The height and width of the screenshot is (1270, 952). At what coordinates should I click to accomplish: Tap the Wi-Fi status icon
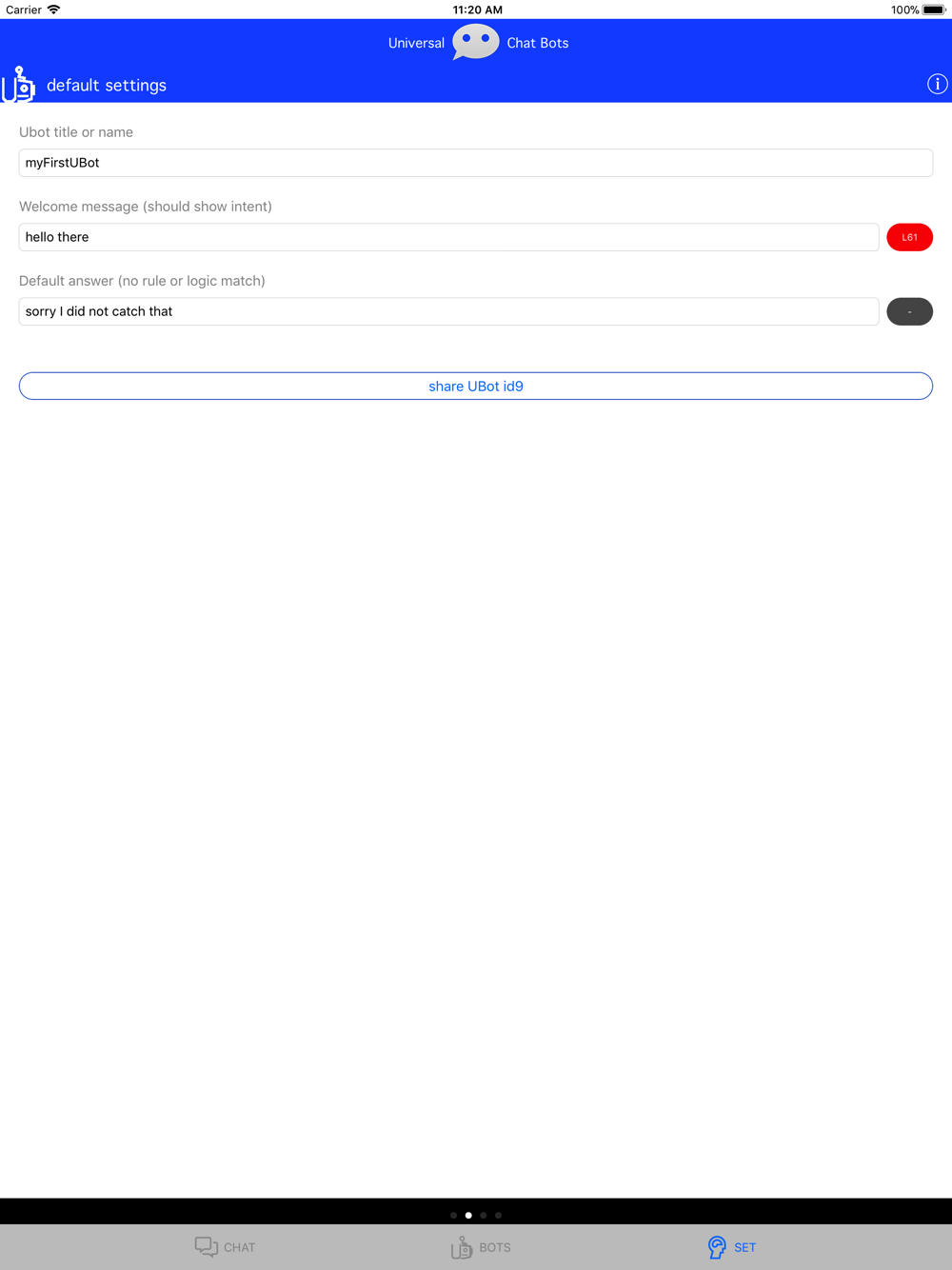pyautogui.click(x=54, y=10)
